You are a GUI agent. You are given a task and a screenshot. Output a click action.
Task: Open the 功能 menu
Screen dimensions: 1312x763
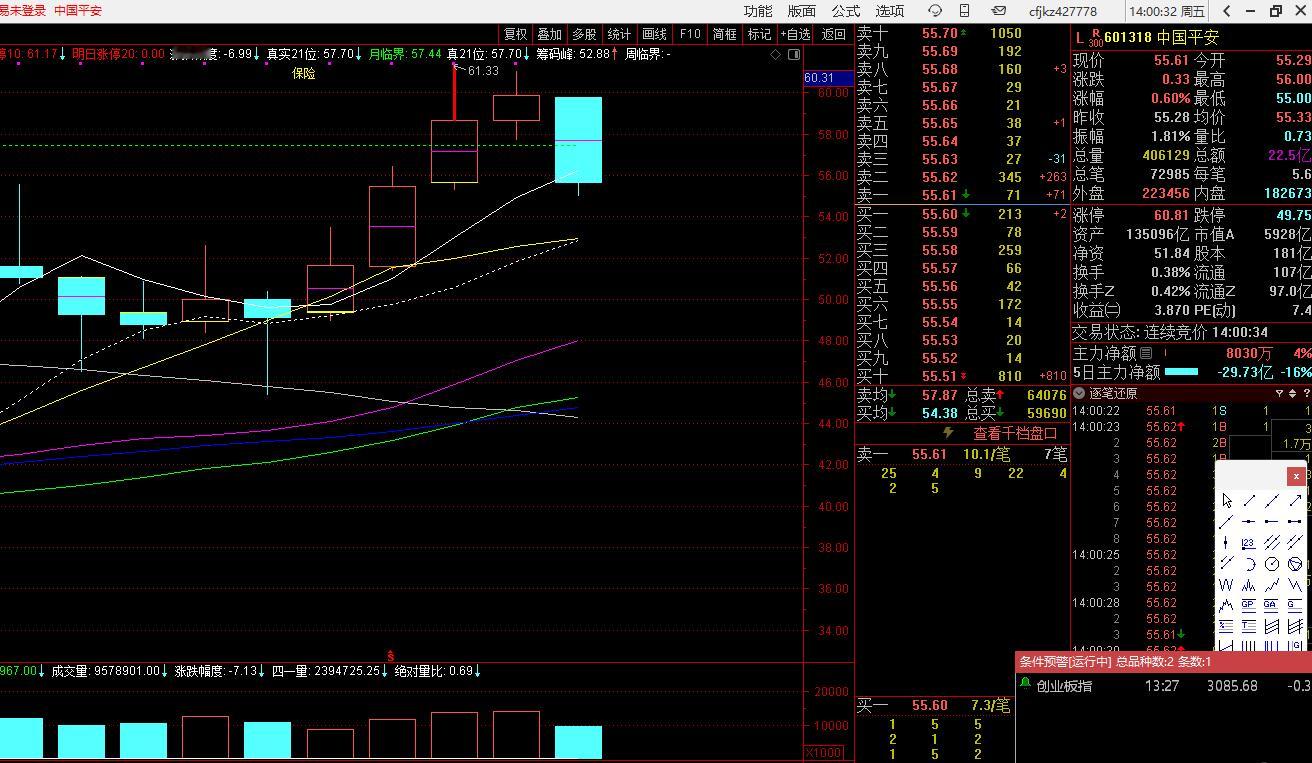[x=758, y=11]
